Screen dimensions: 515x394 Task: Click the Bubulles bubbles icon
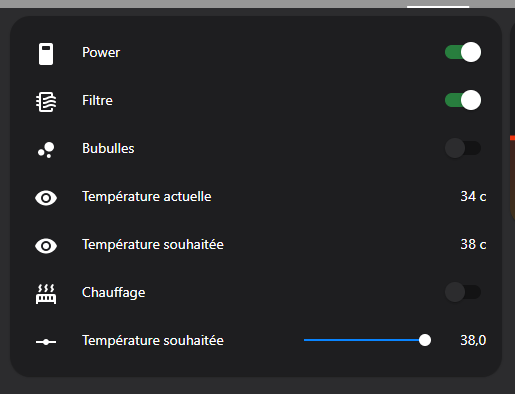click(x=46, y=150)
